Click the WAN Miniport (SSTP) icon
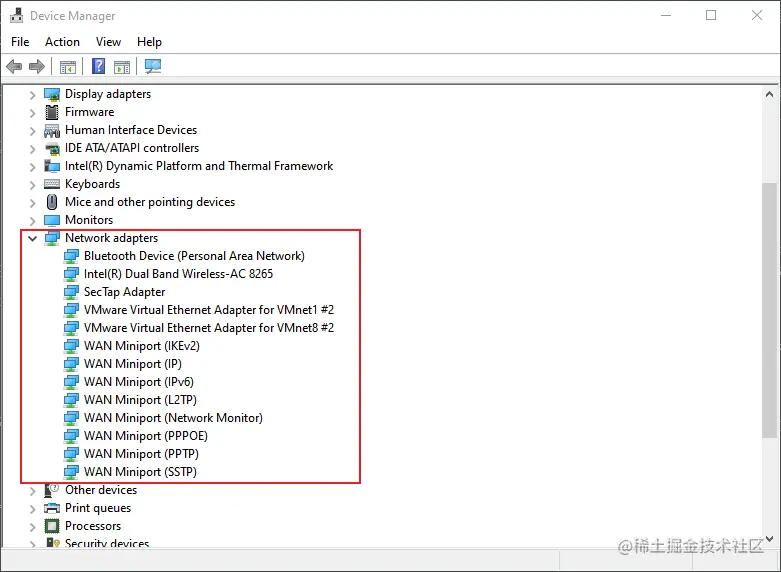Image resolution: width=781 pixels, height=572 pixels. tap(71, 472)
